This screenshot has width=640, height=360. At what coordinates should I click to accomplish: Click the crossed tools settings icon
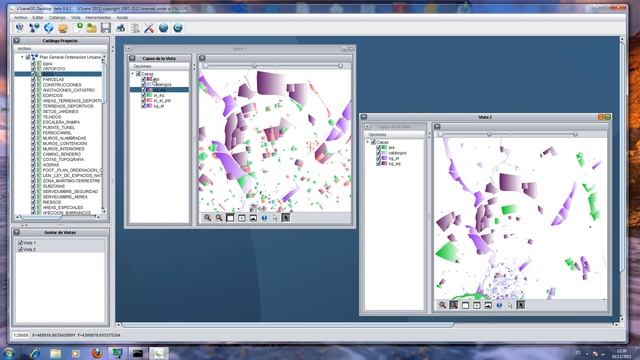[x=149, y=28]
